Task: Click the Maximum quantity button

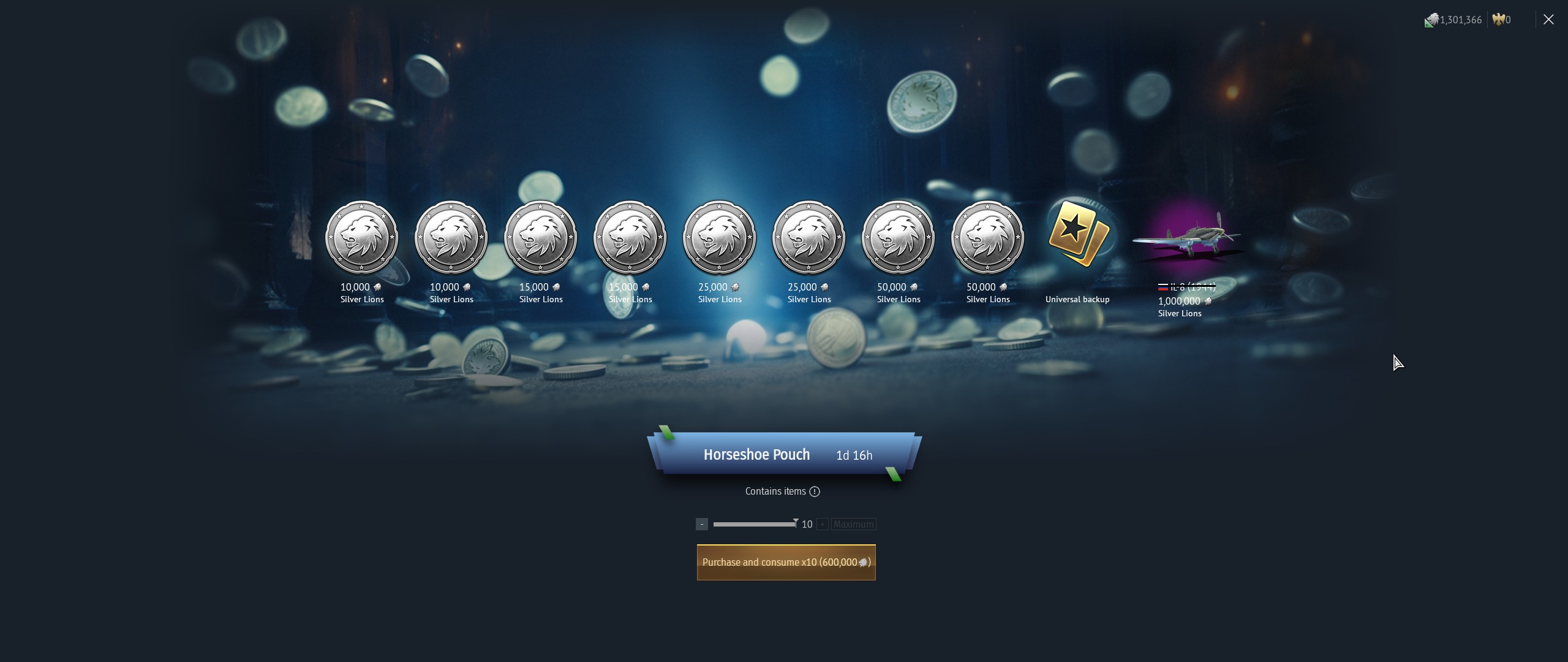Action: 853,524
